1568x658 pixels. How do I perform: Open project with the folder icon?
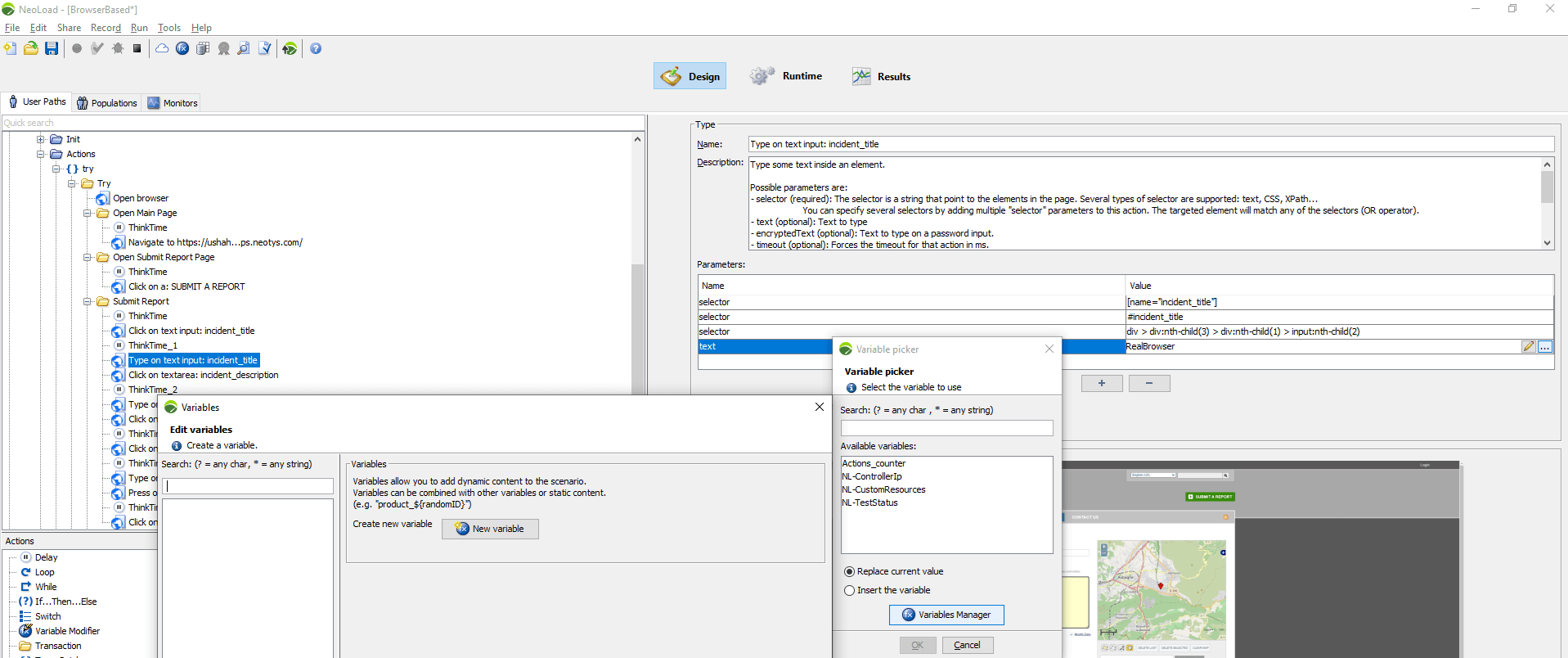(x=31, y=48)
